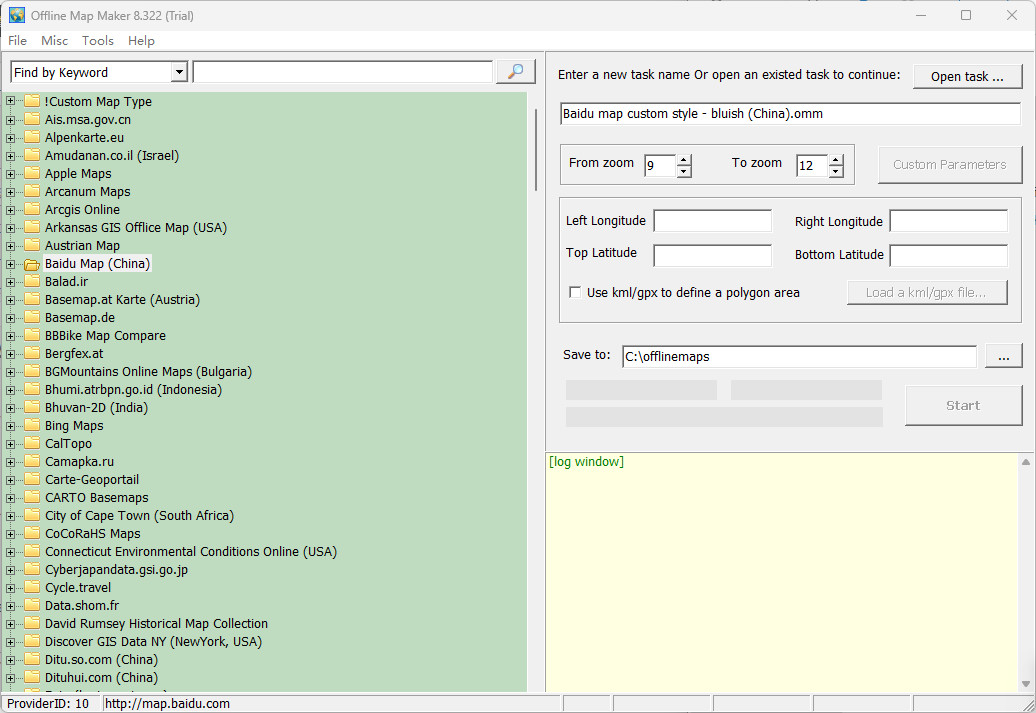Click the open folder icon of Baidu Map (China)
The image size is (1036, 713).
click(x=32, y=264)
